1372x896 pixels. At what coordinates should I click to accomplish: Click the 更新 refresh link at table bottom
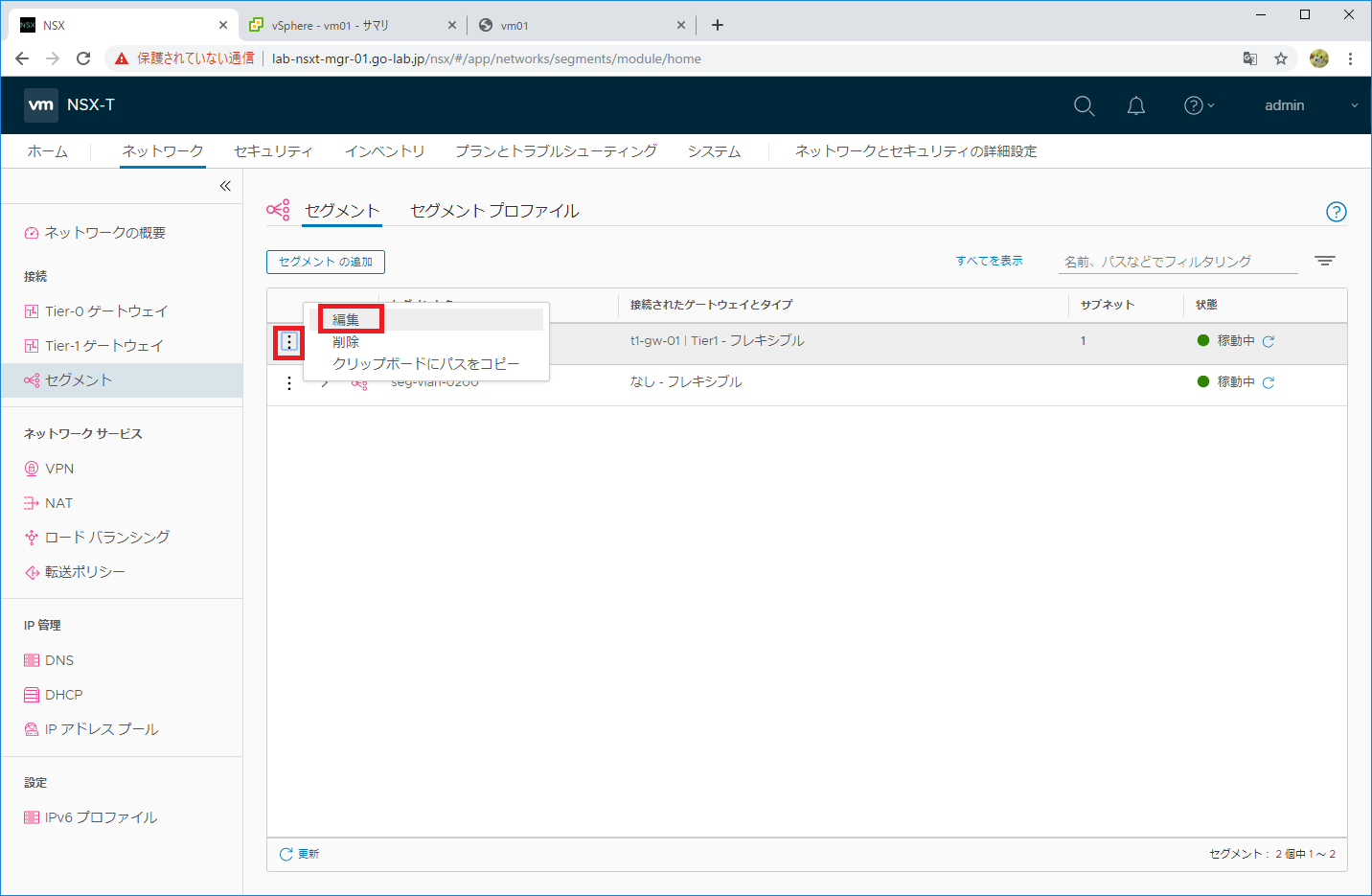point(300,854)
